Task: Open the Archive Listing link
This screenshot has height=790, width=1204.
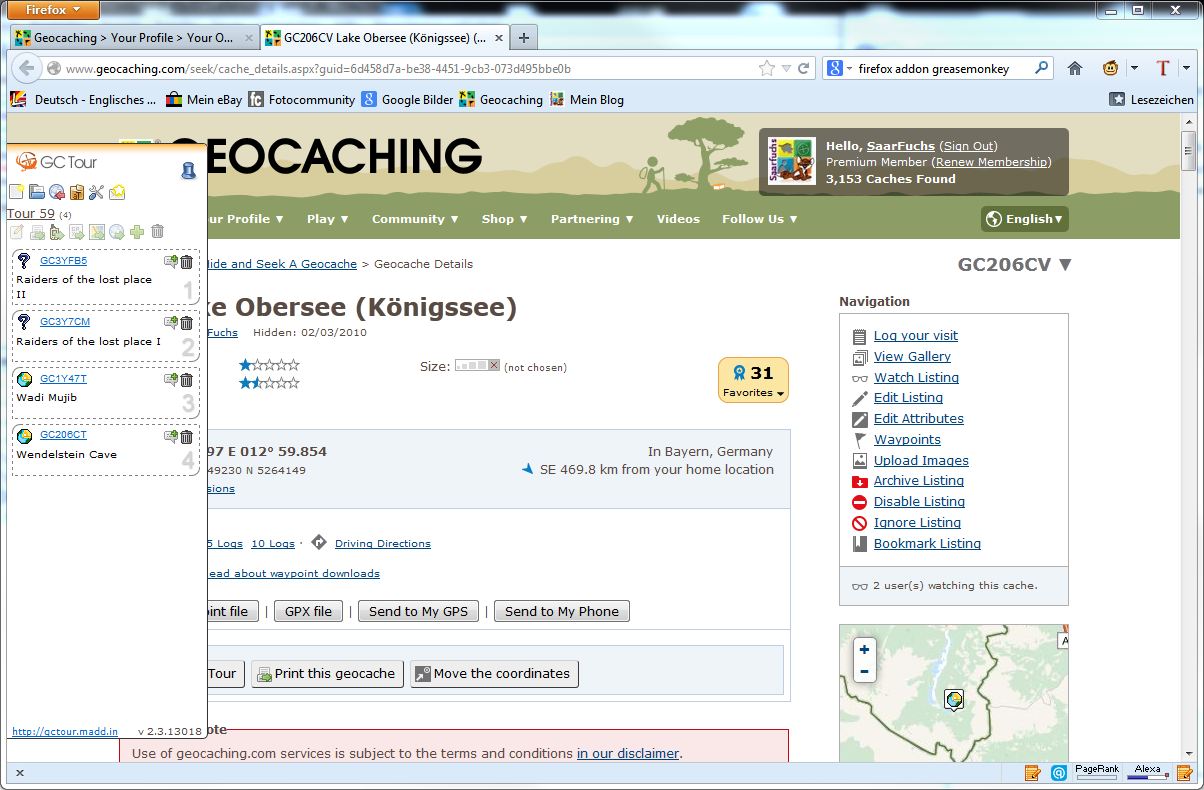Action: [919, 481]
